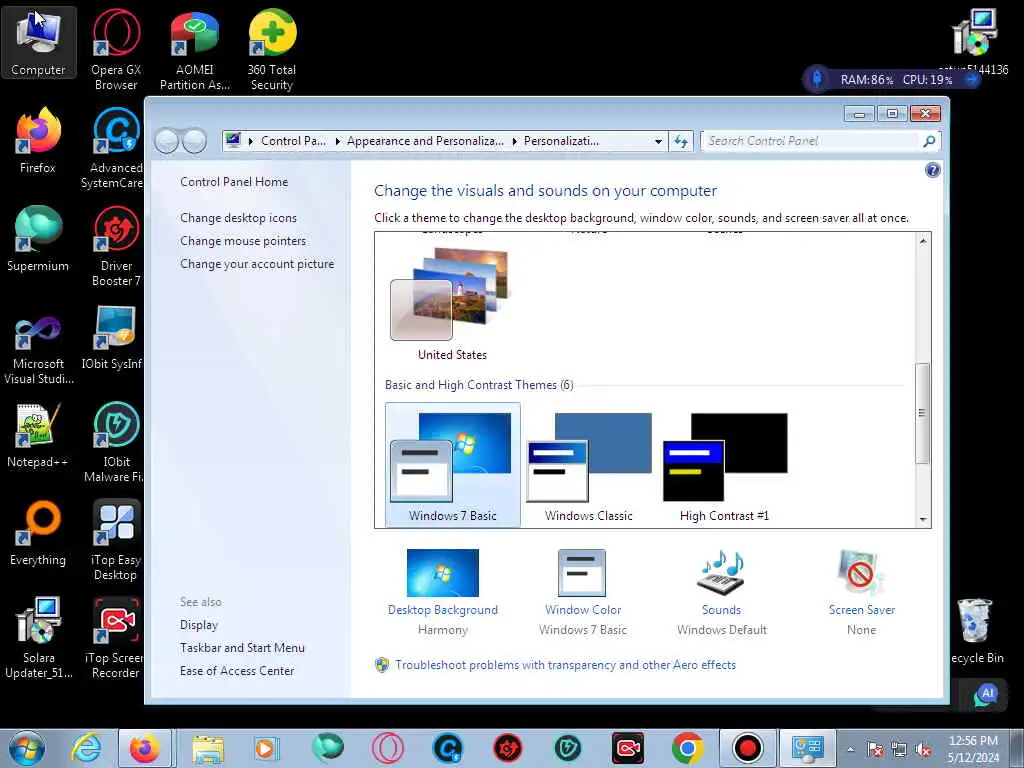The image size is (1024, 768).
Task: Click the Personalization breadcrumb segment
Action: point(561,141)
